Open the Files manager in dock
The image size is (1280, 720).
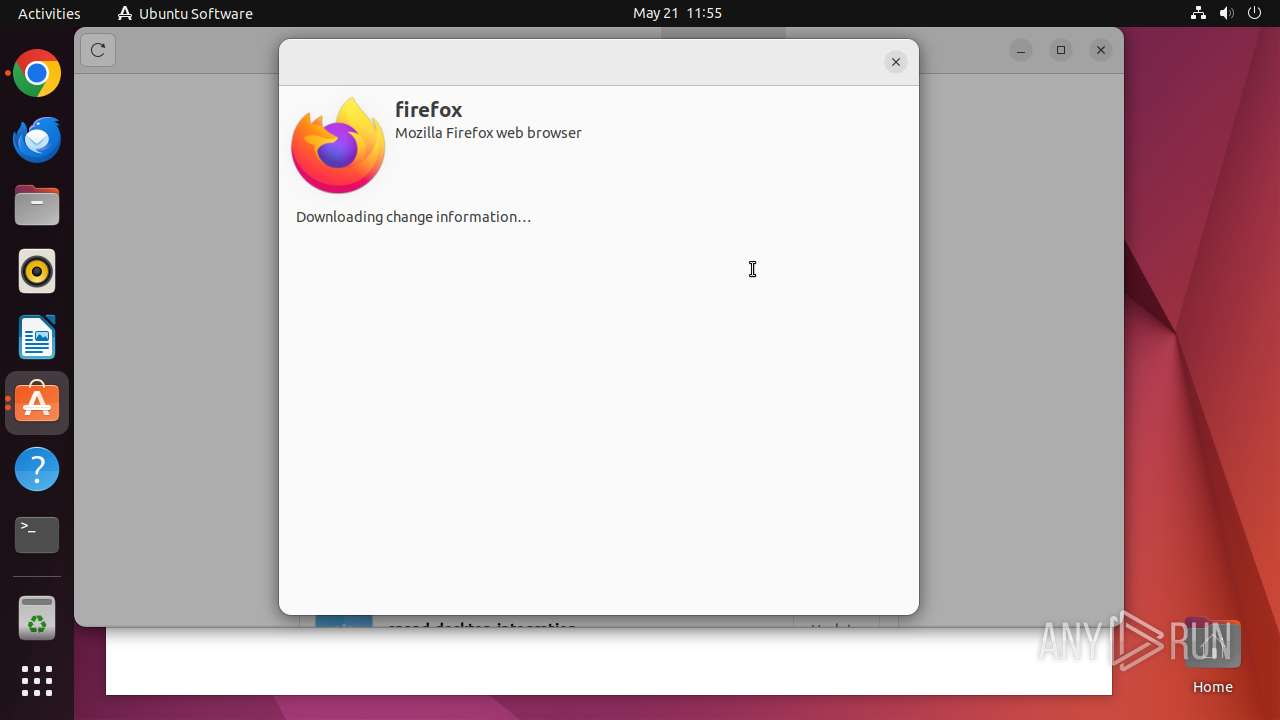[x=37, y=206]
